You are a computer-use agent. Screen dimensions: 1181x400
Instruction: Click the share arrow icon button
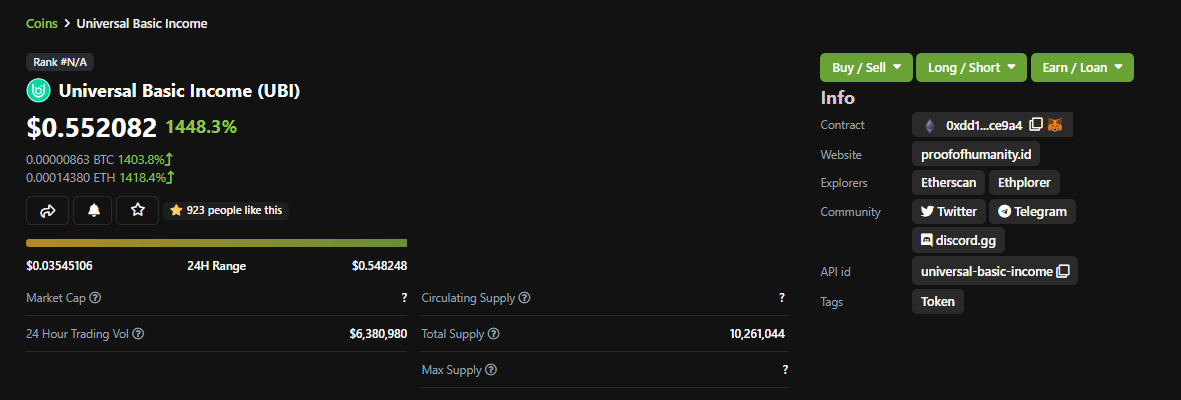click(47, 211)
